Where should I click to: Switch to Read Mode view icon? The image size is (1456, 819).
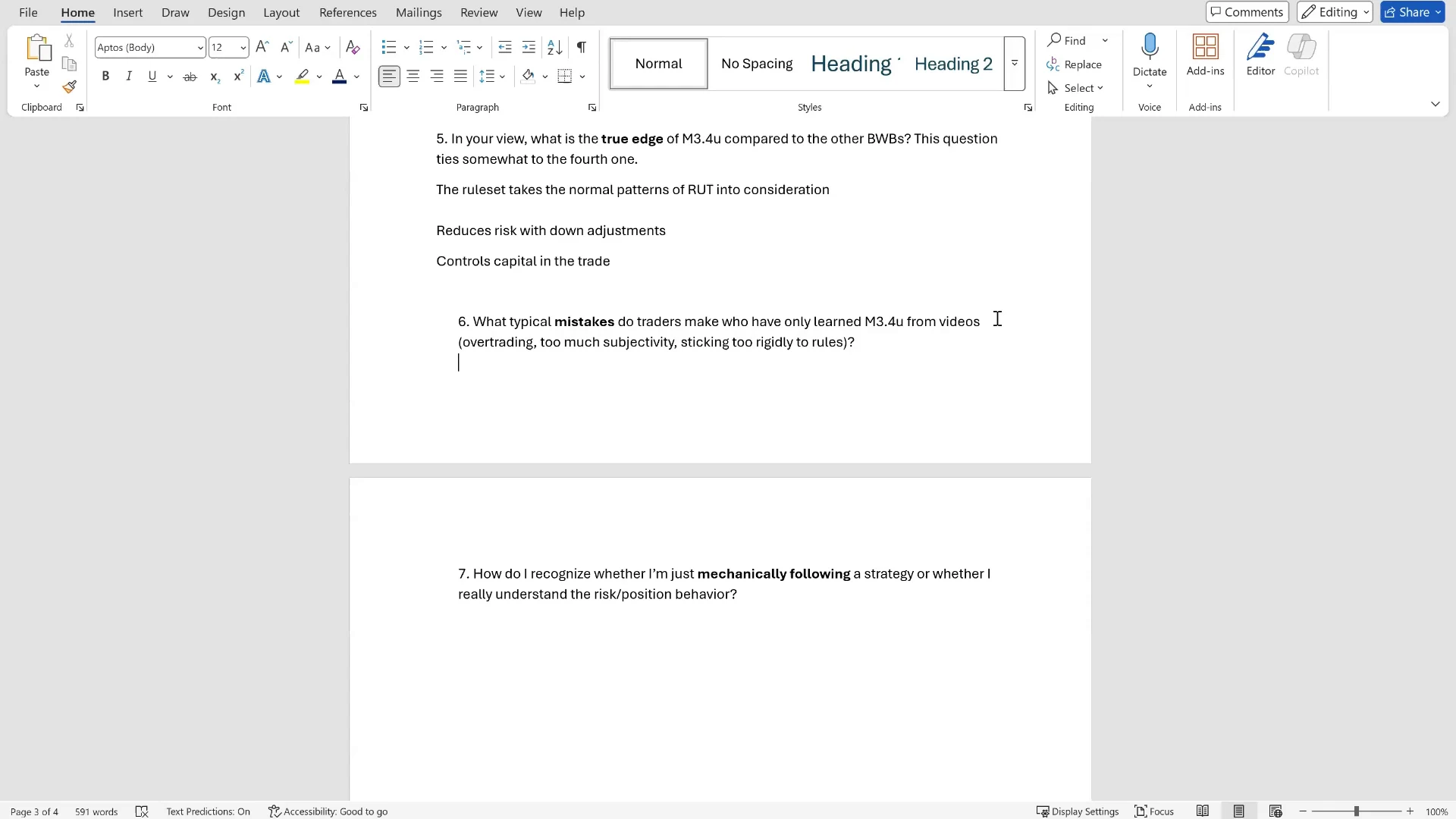[1203, 811]
